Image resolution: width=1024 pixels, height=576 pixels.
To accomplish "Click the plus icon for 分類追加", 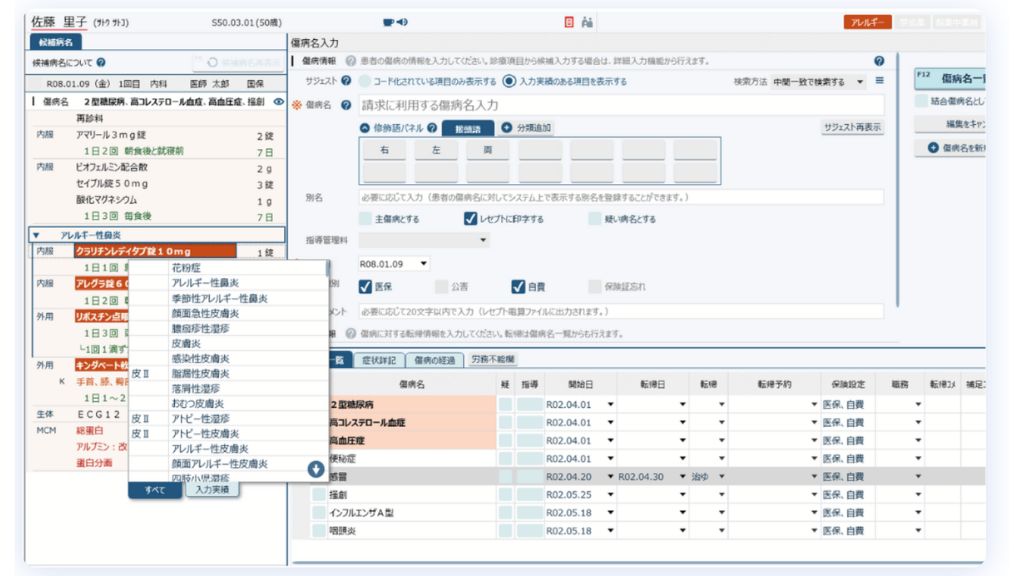I will pyautogui.click(x=506, y=127).
